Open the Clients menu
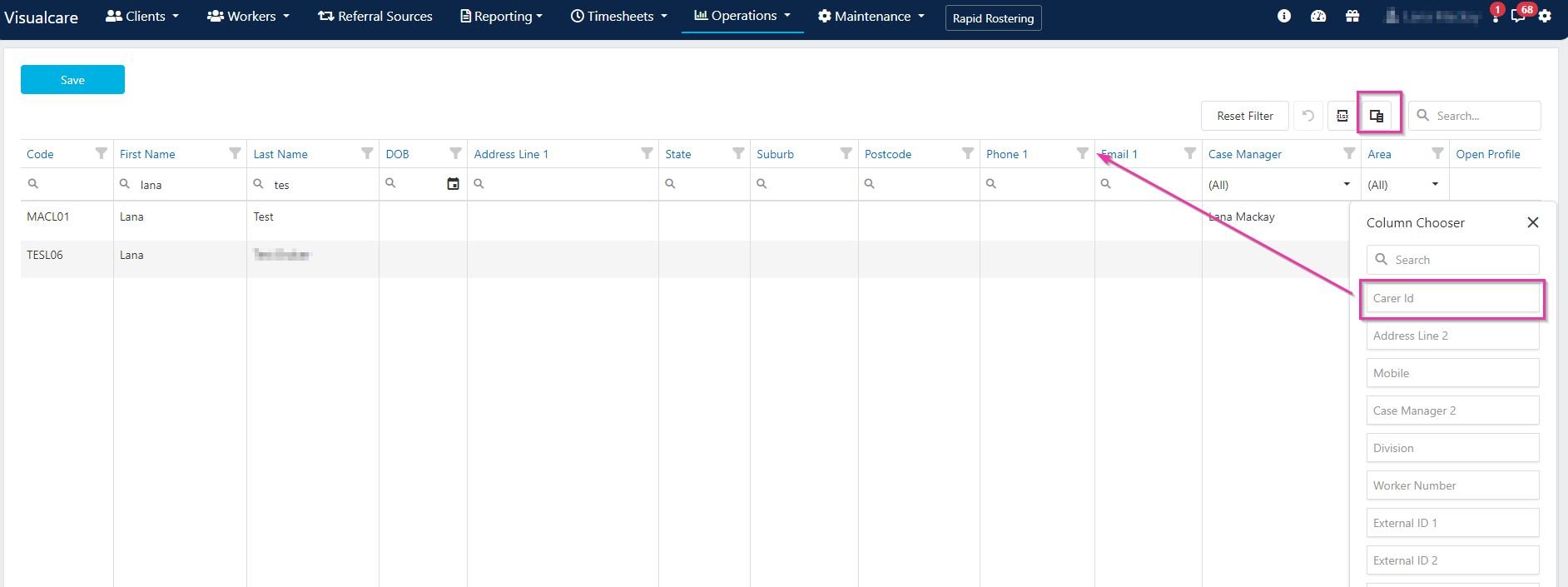This screenshot has height=587, width=1568. pyautogui.click(x=142, y=16)
